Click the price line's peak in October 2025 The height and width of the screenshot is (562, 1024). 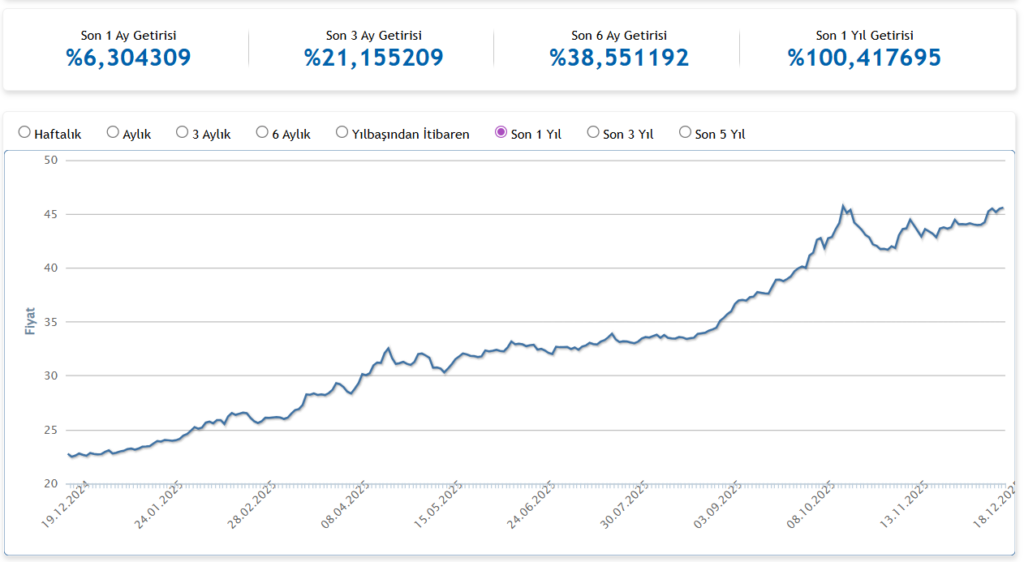tap(843, 206)
